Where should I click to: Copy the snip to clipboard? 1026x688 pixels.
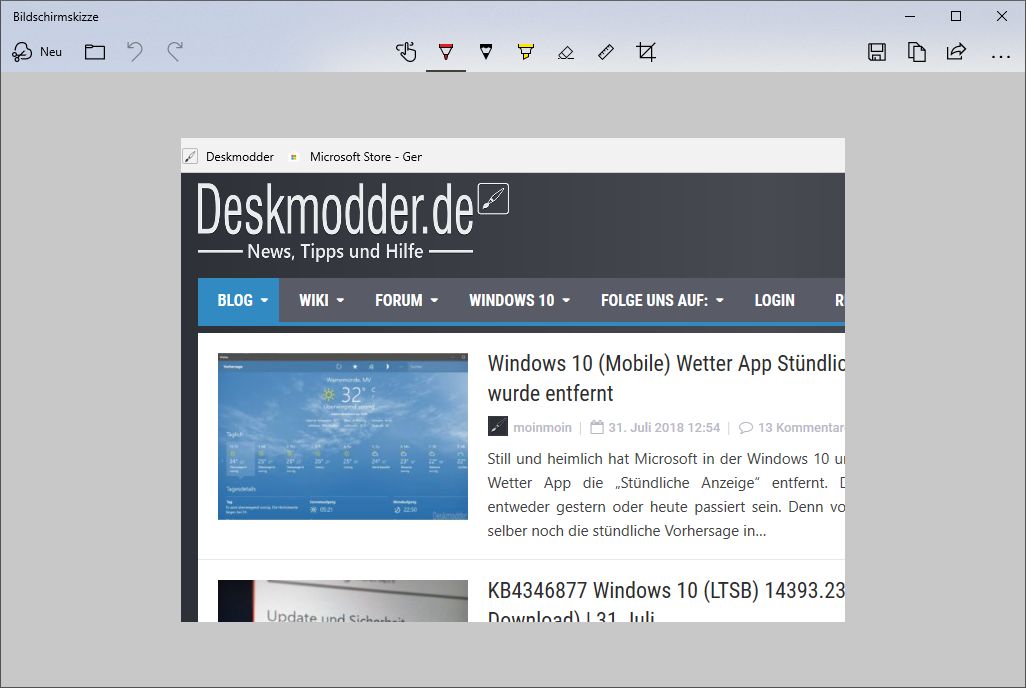tap(917, 52)
